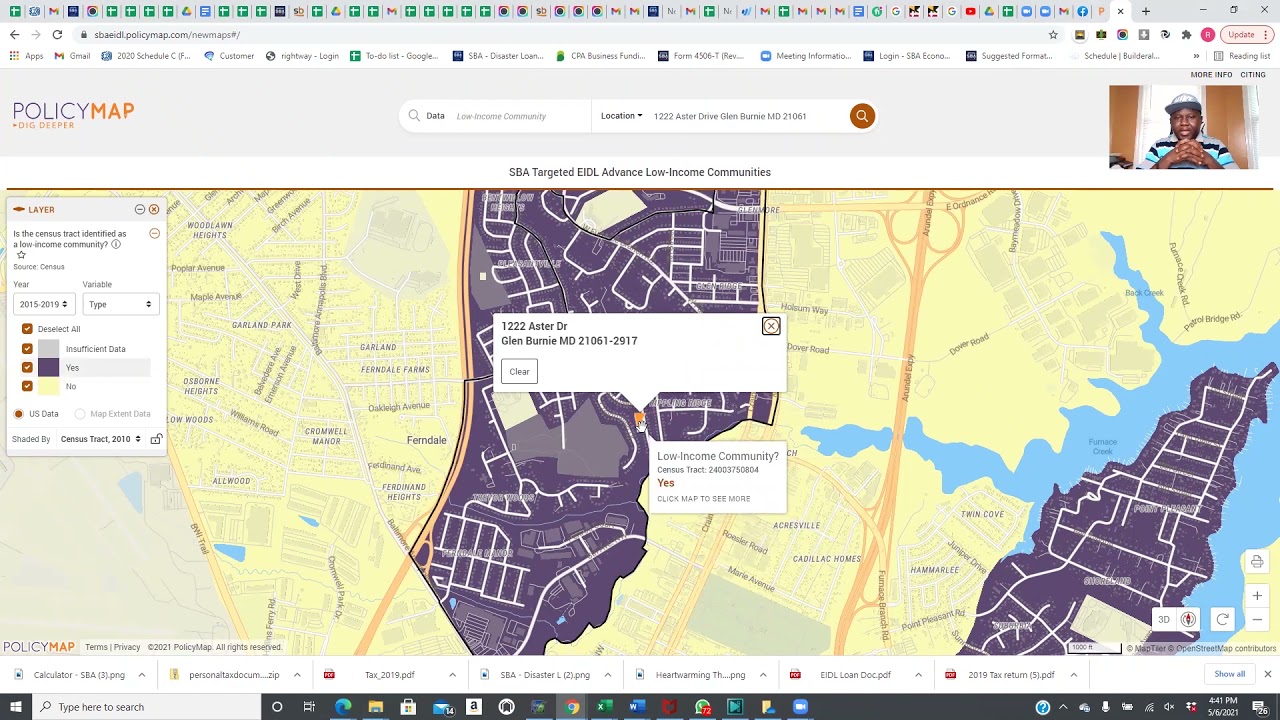Open the Privacy link in footer
This screenshot has height=720, width=1280.
pos(127,647)
